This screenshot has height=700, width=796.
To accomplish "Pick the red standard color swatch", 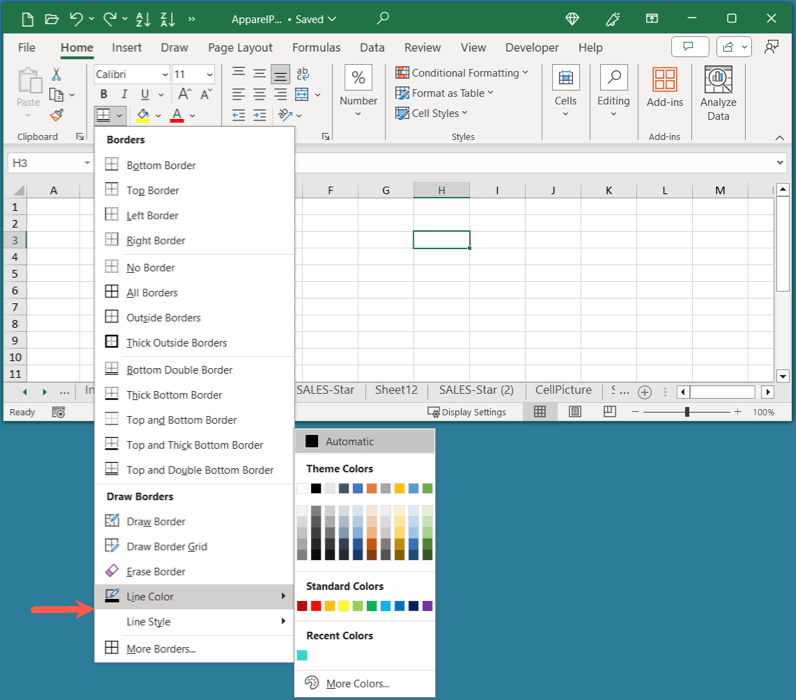I will [316, 606].
